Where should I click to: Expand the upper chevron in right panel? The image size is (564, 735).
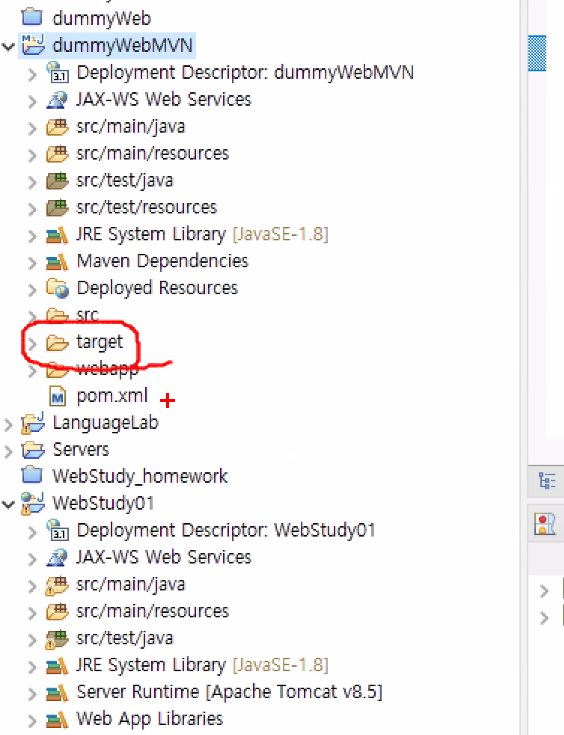point(544,591)
